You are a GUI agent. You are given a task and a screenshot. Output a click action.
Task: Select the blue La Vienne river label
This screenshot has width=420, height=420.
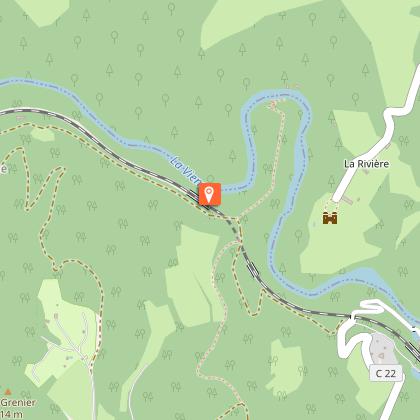(184, 171)
